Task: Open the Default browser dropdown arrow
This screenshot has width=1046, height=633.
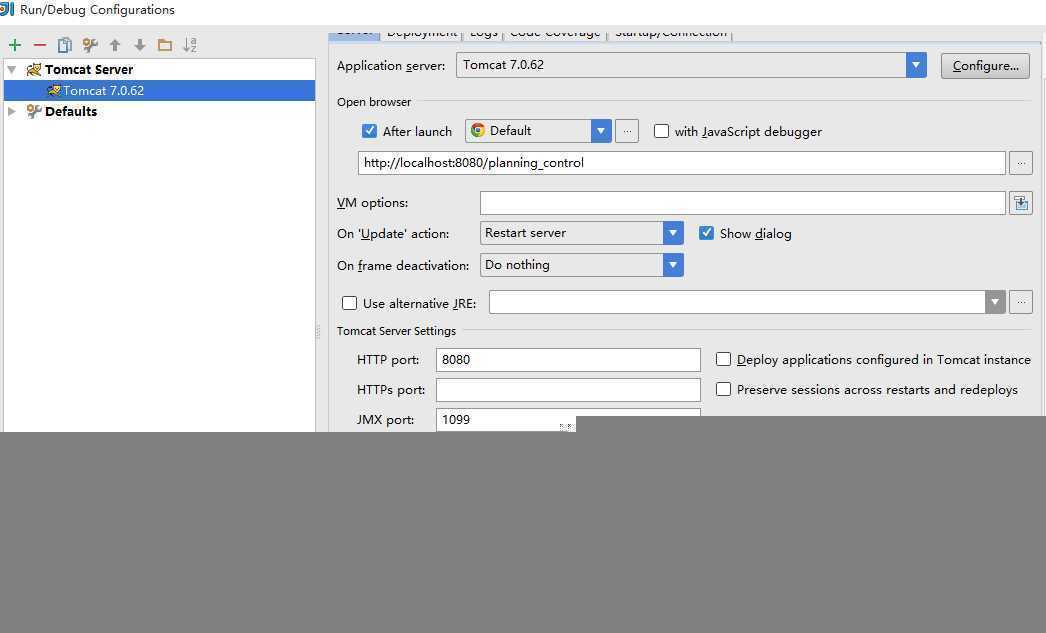Action: (601, 131)
